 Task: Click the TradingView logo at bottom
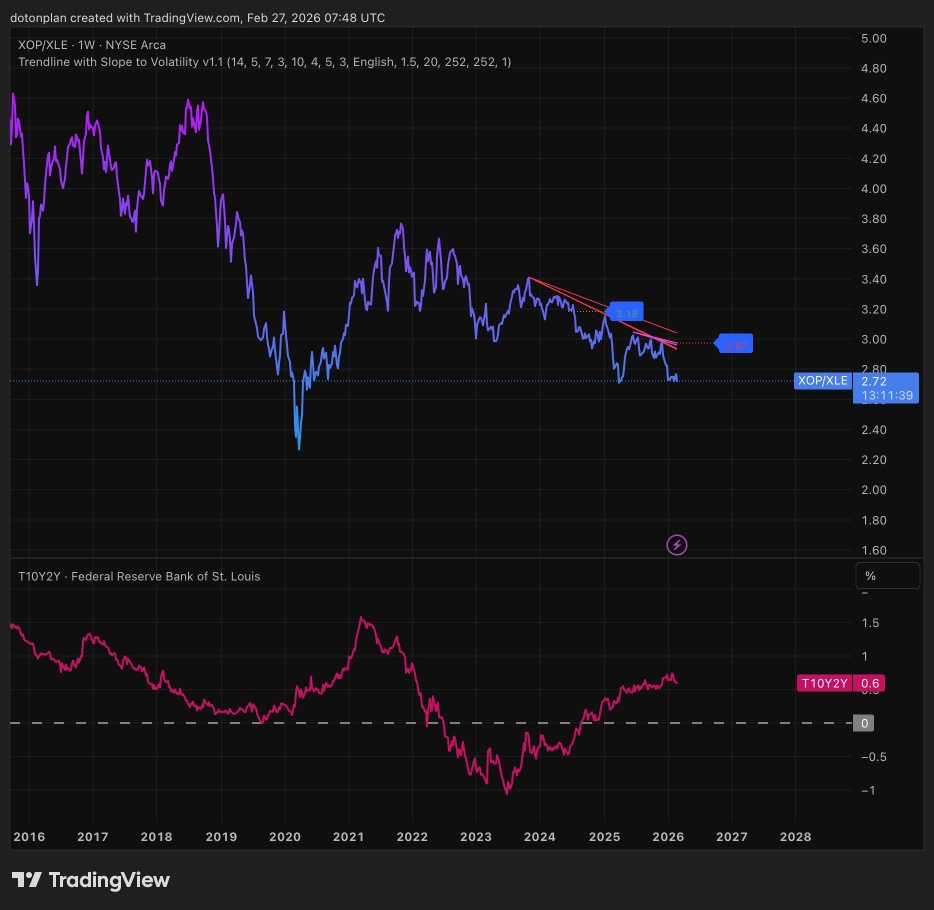click(91, 880)
